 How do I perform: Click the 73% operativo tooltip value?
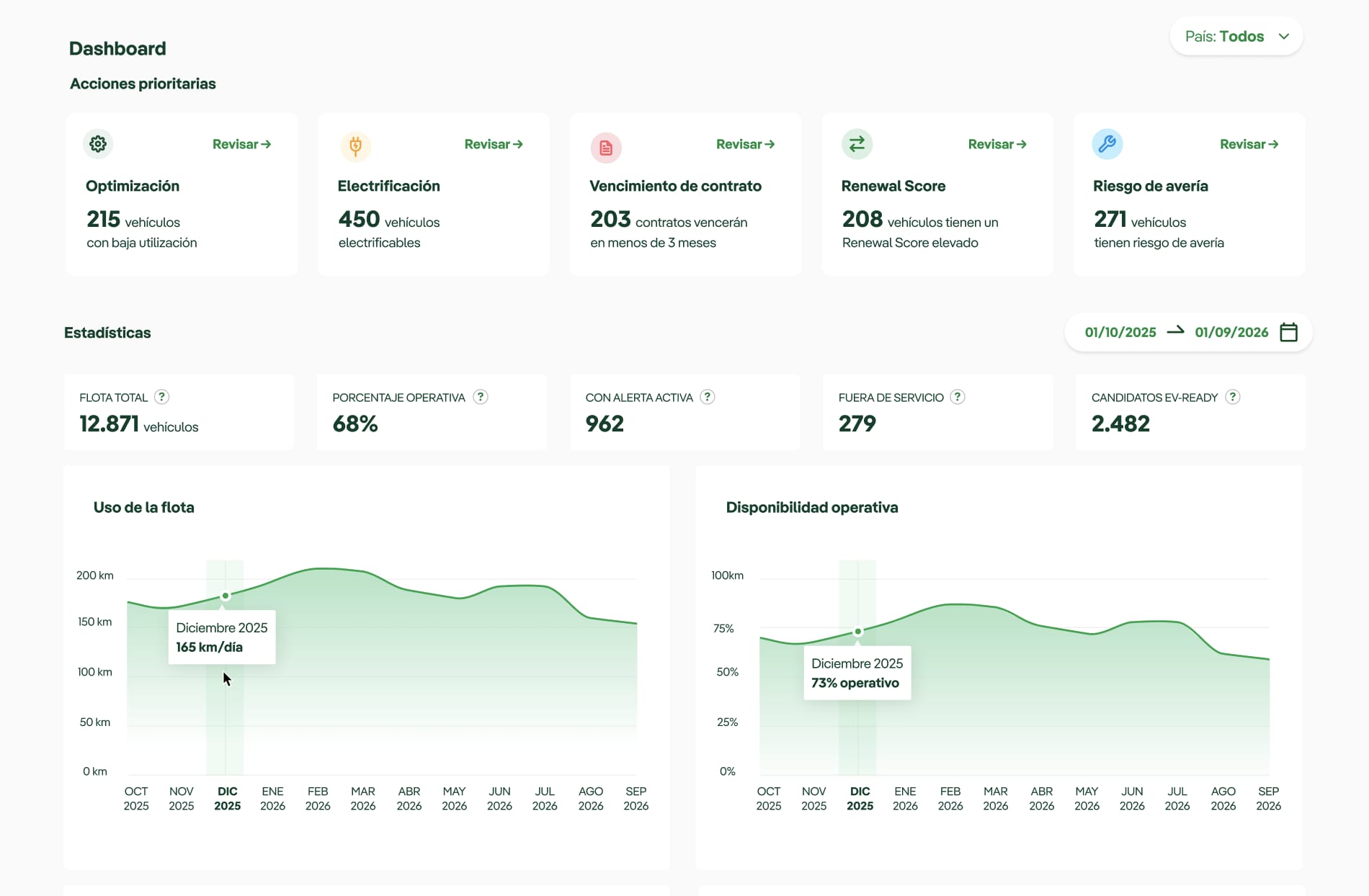(855, 683)
